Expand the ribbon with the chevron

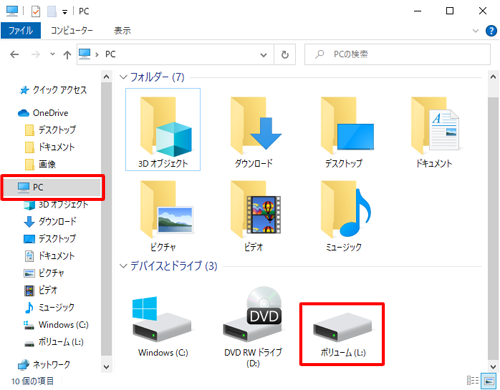(x=476, y=31)
